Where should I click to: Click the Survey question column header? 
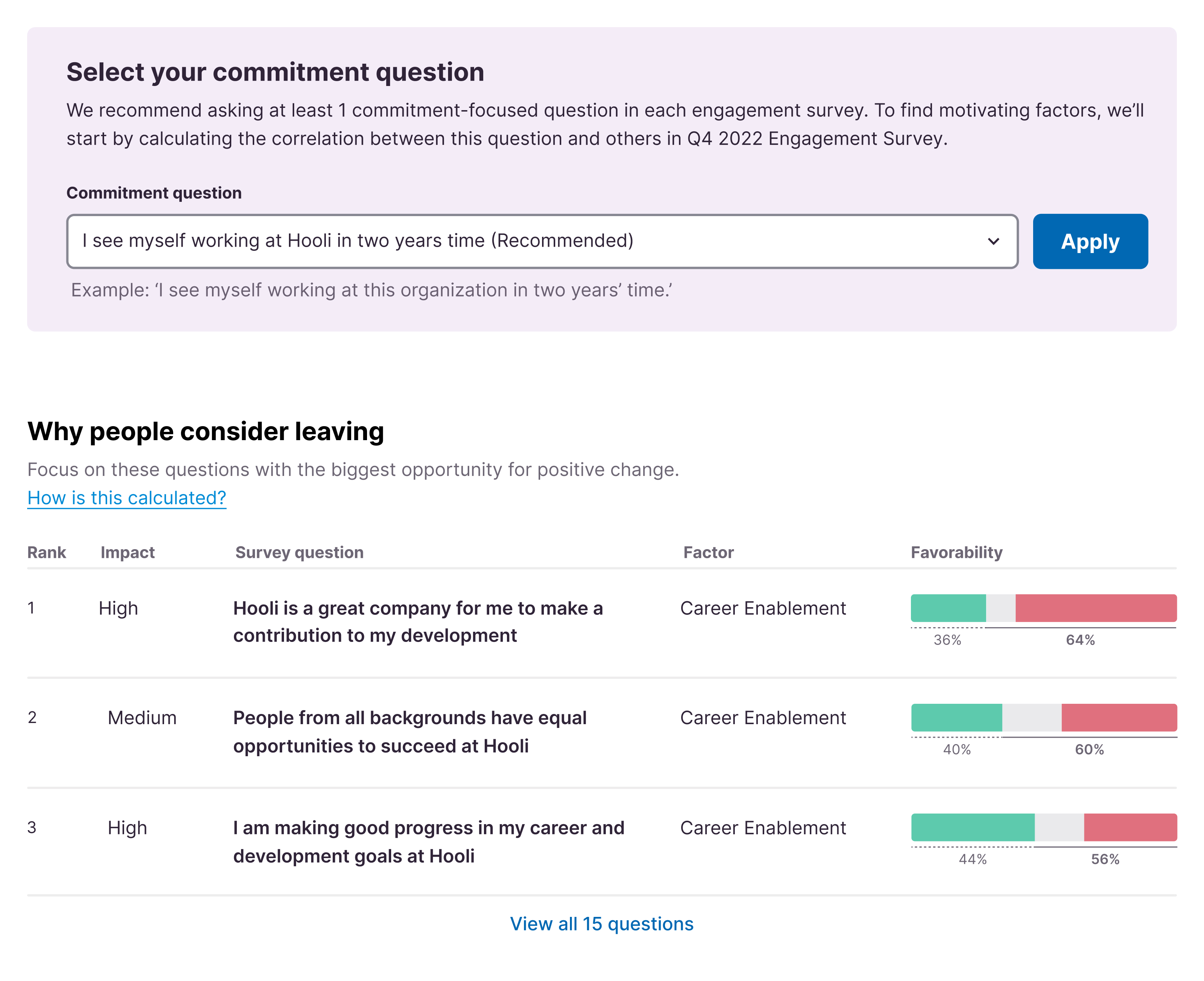point(299,552)
